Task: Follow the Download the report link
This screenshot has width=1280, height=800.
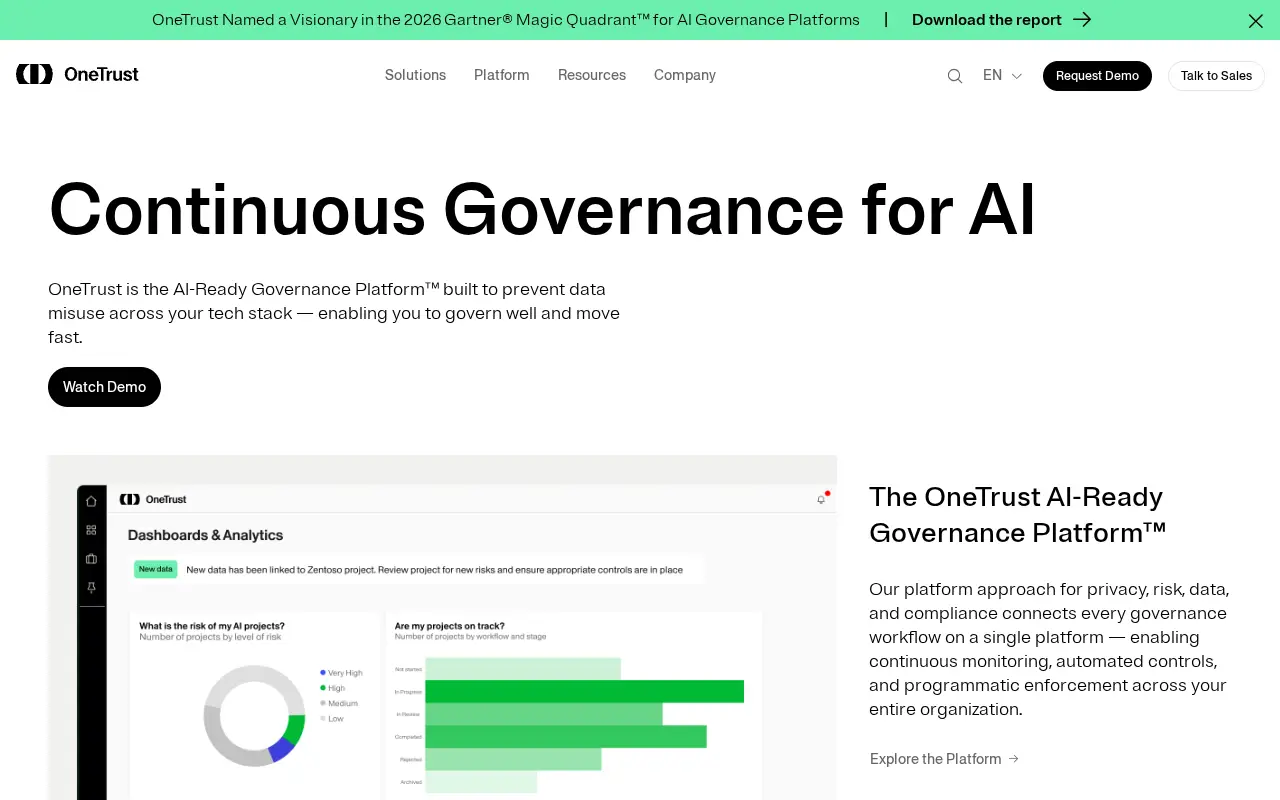Action: (1001, 20)
